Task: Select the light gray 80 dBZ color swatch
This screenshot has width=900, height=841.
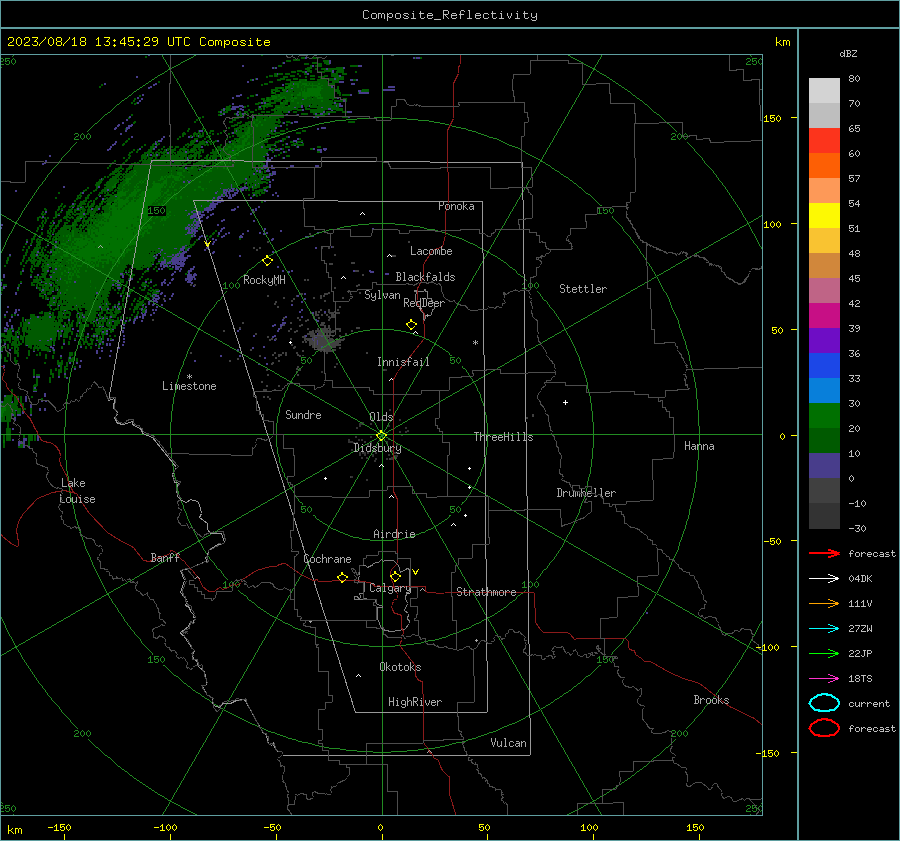Action: pos(824,90)
